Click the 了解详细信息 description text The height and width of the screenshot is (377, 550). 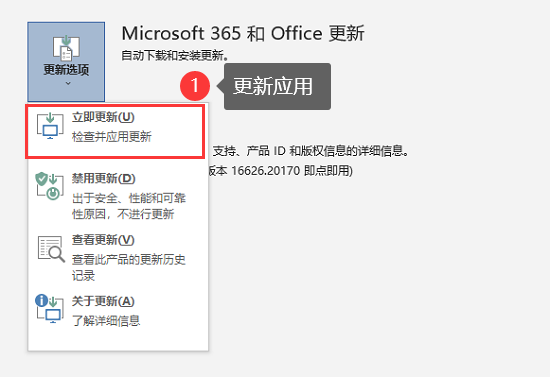point(106,321)
